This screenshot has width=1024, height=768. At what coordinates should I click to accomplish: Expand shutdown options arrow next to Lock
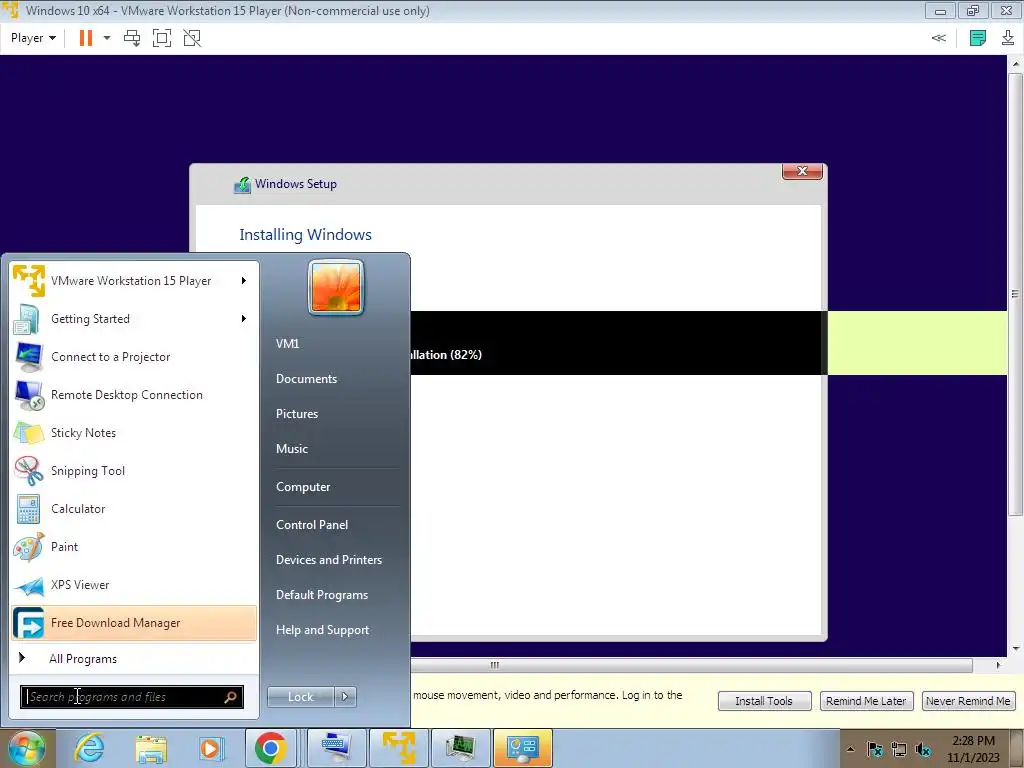point(345,697)
